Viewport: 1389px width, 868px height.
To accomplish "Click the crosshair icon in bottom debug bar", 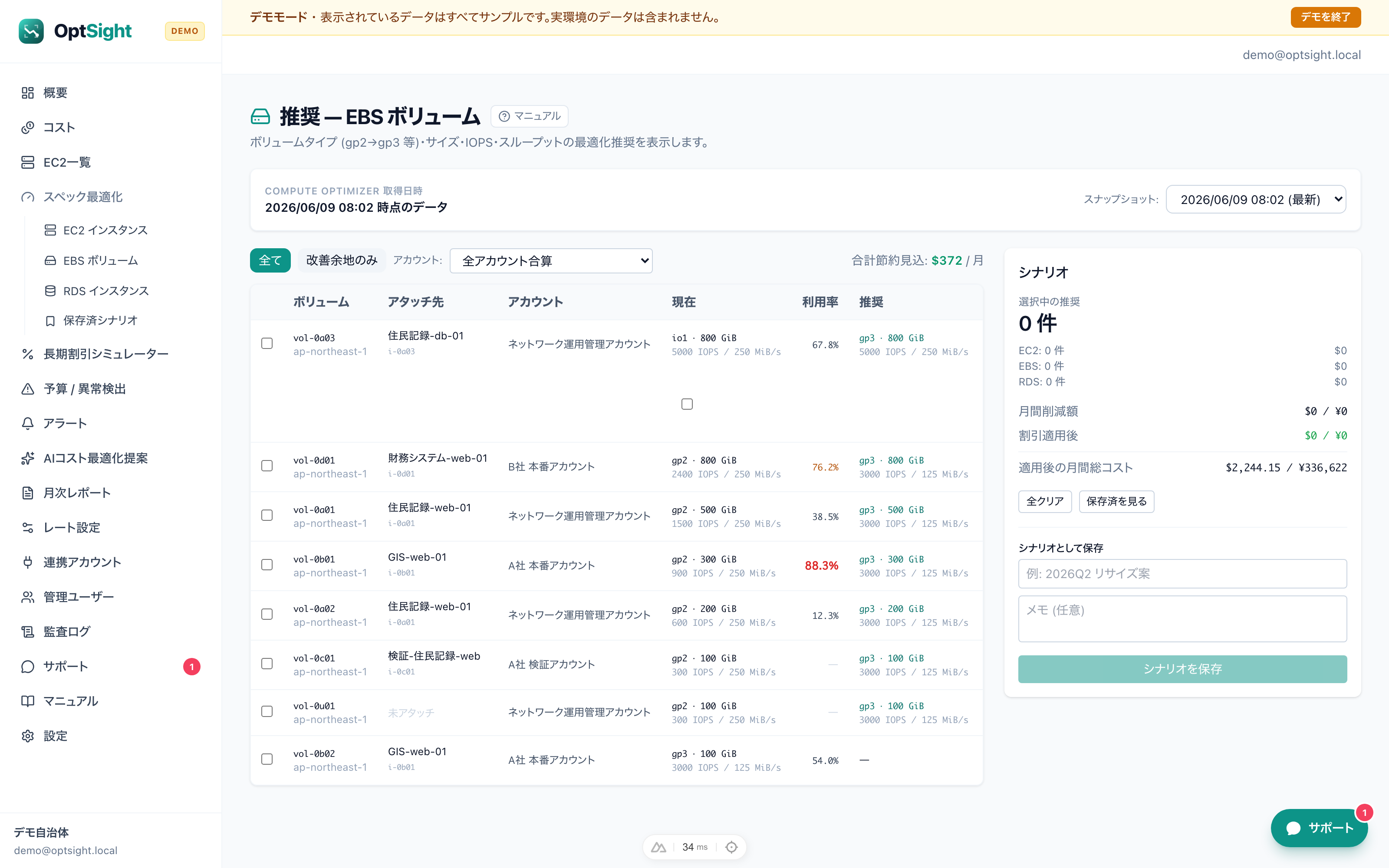I will pos(731,847).
